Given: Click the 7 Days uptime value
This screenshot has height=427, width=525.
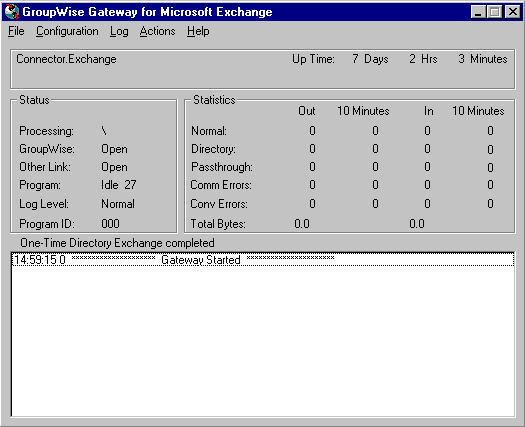Looking at the screenshot, I should 370,59.
